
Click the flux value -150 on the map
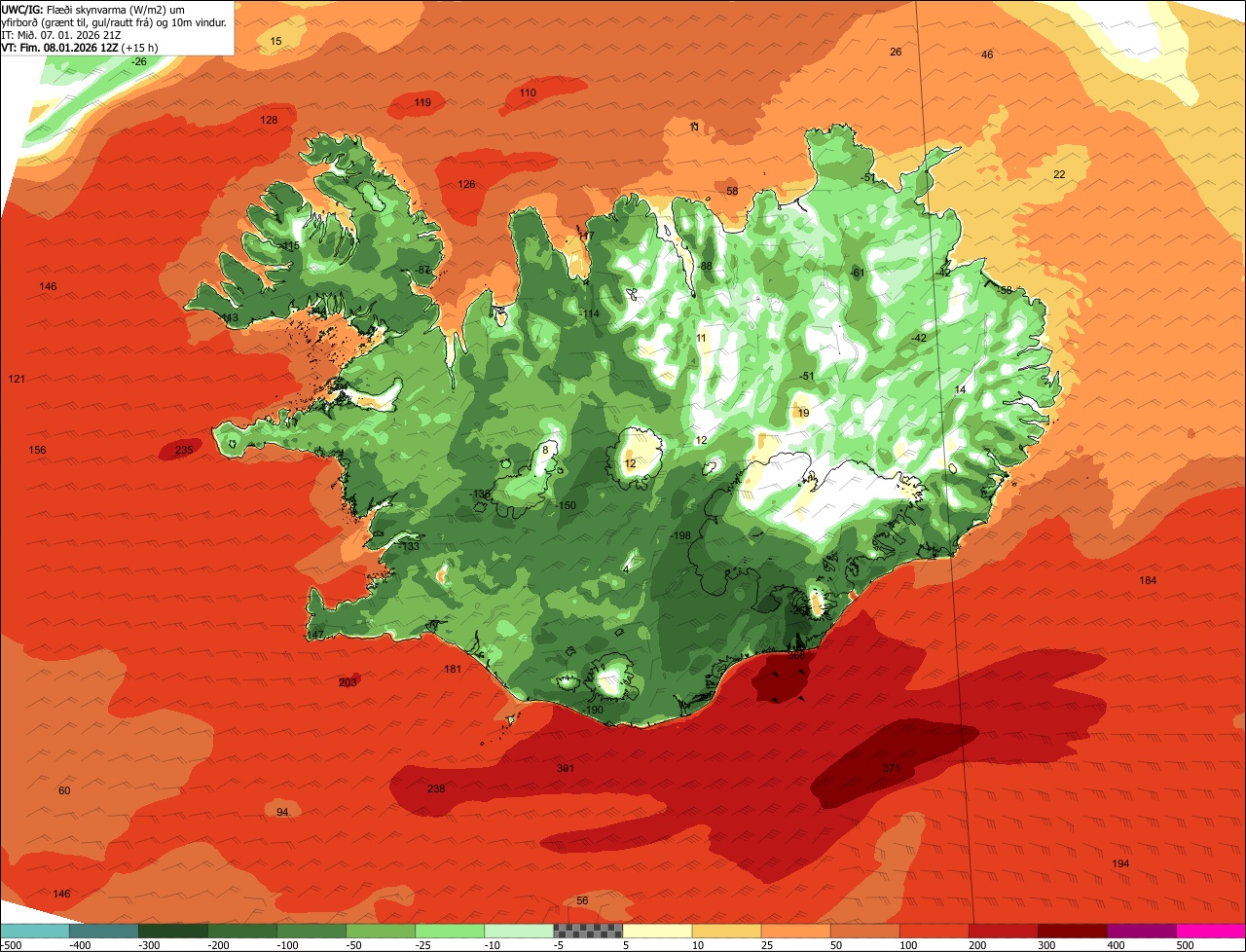(566, 505)
